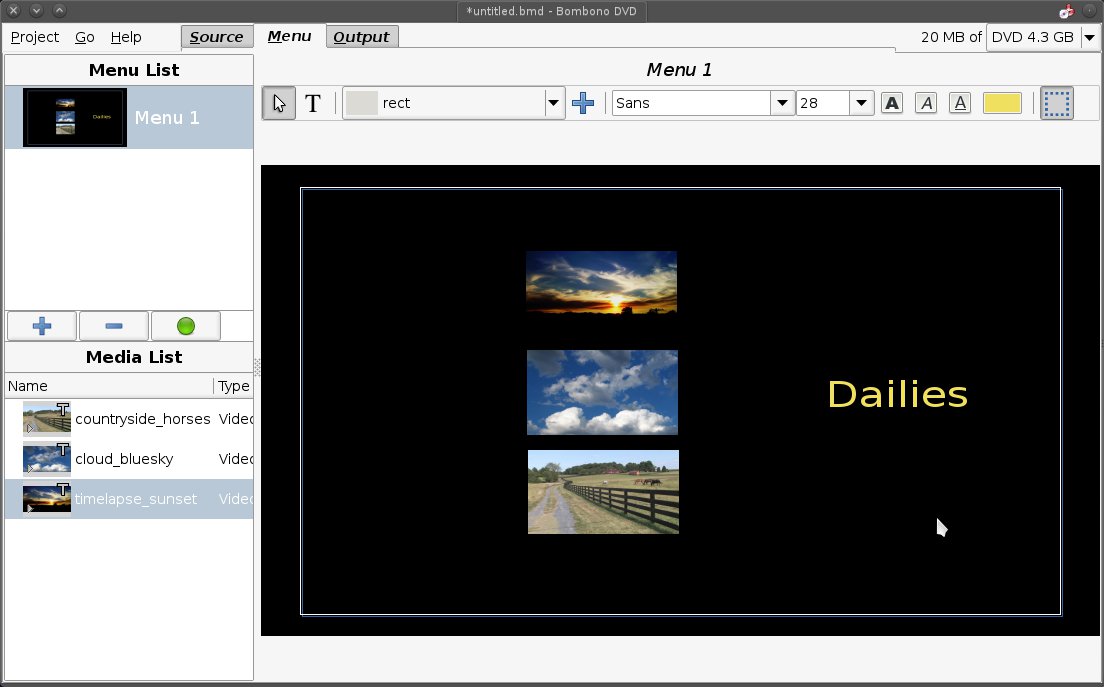The image size is (1104, 687).
Task: Open the rect shape dropdown
Action: click(553, 103)
